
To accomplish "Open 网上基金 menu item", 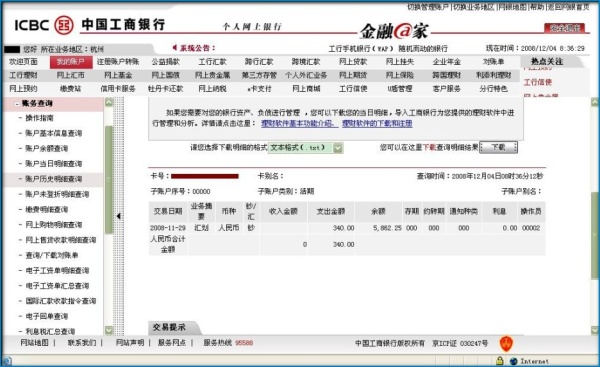I will 118,75.
